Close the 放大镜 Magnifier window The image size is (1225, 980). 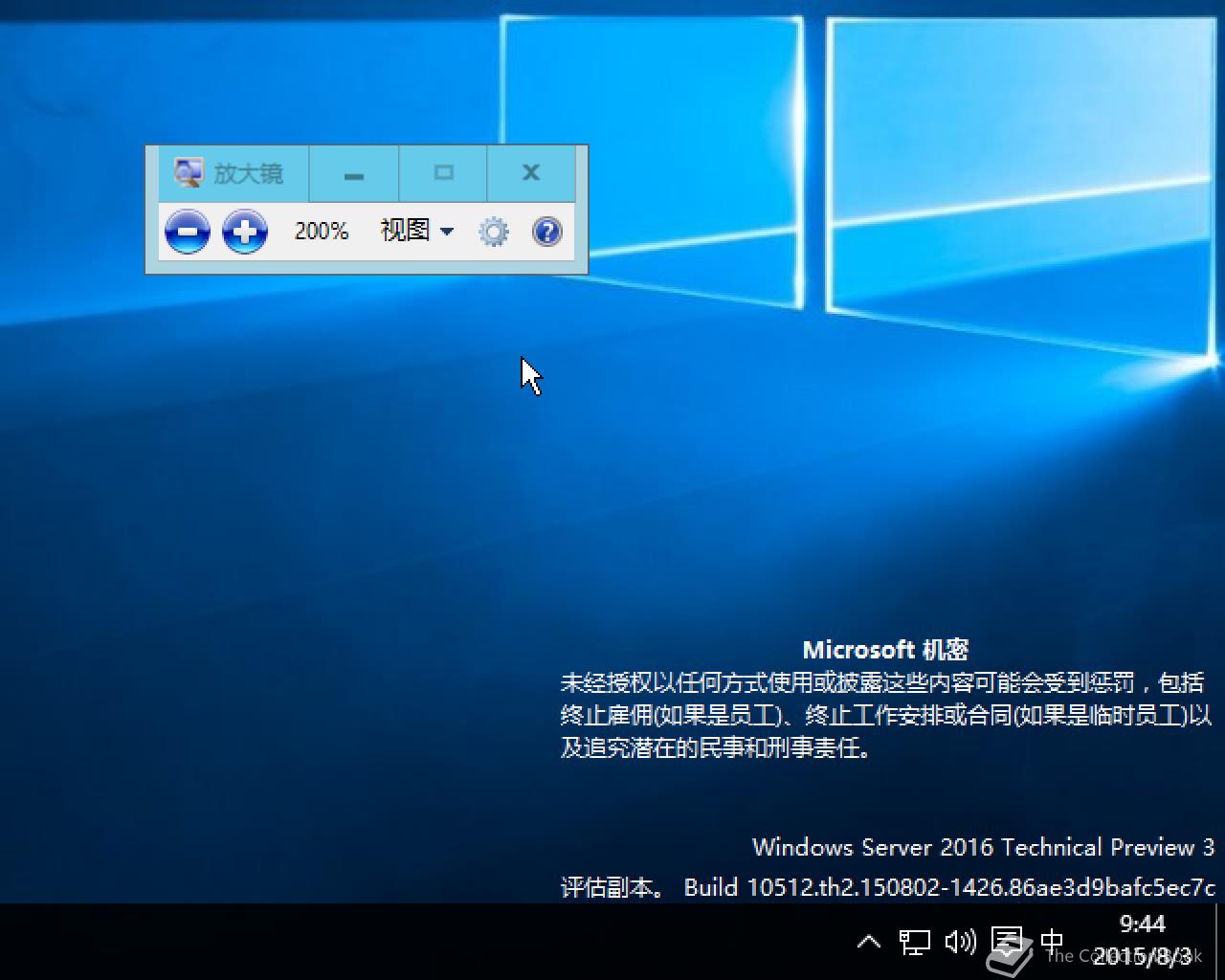point(531,173)
